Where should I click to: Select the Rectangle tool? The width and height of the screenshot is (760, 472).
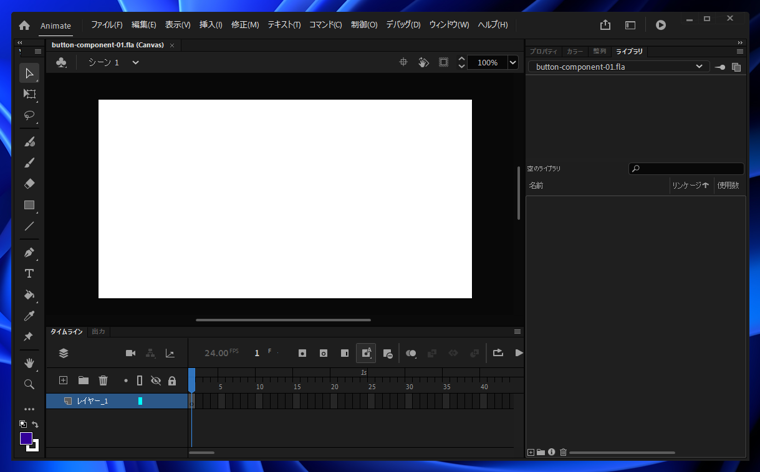tap(29, 205)
